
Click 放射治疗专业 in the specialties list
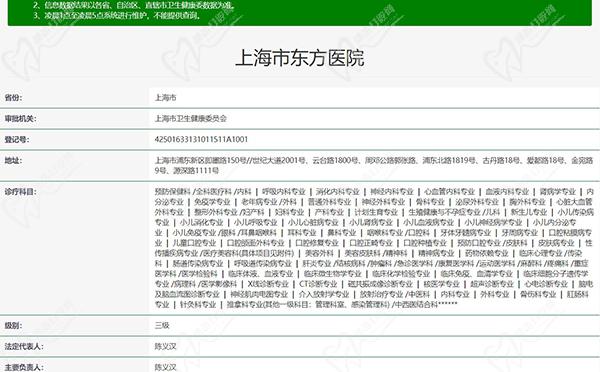(382, 295)
